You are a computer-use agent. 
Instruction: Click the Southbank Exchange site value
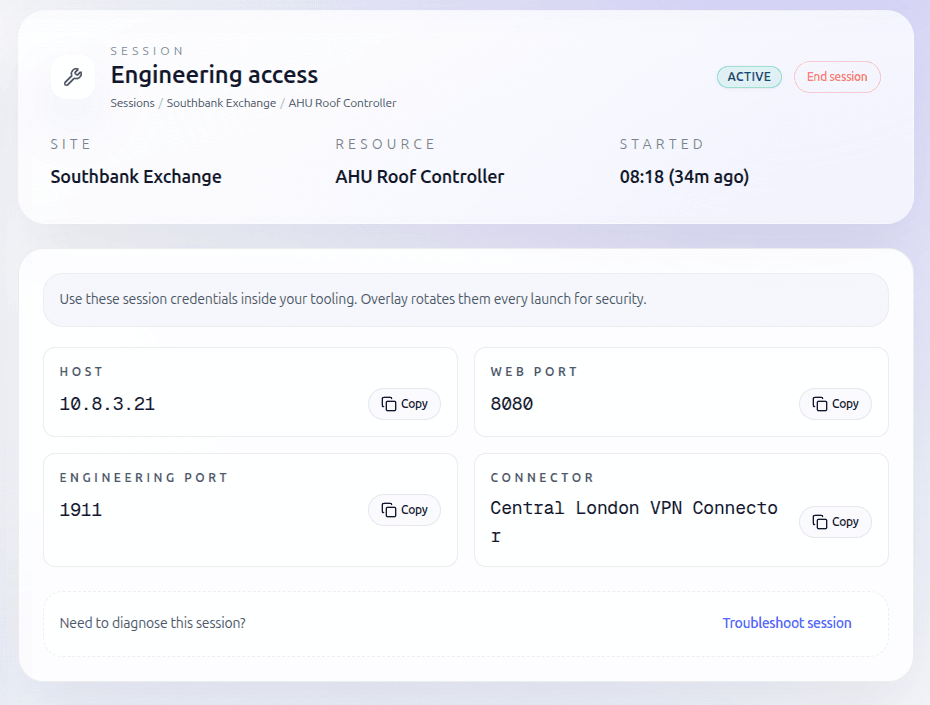[136, 177]
